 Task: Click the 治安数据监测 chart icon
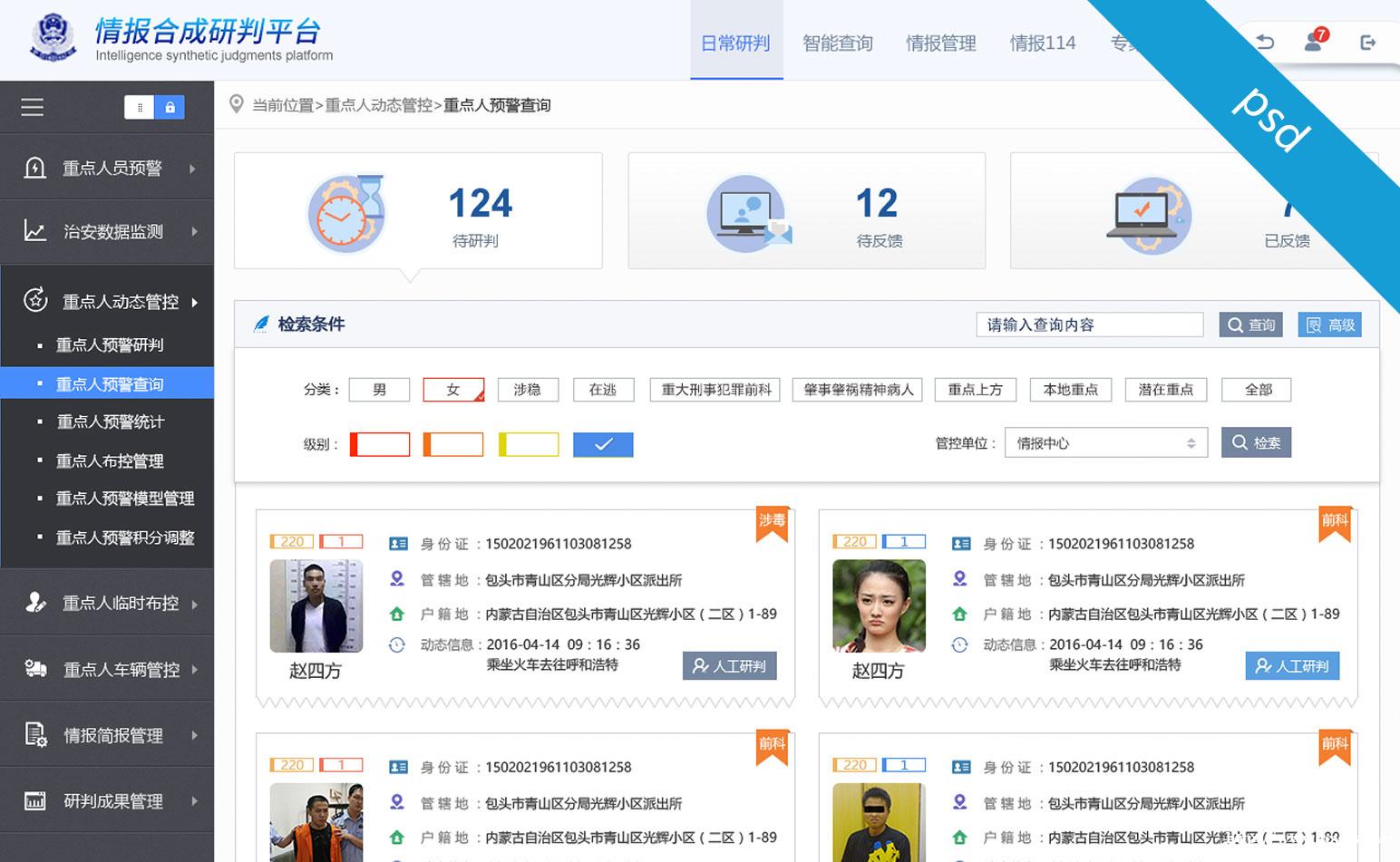click(x=34, y=231)
